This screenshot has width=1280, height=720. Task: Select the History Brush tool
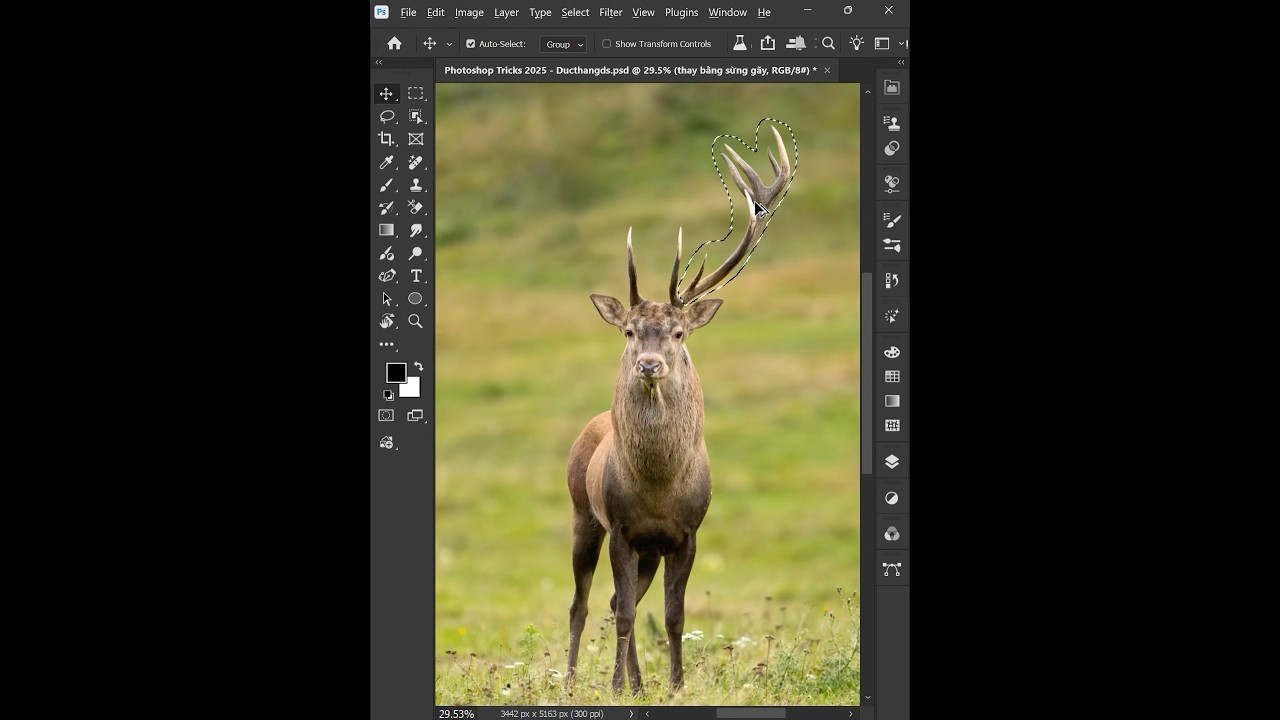(386, 208)
